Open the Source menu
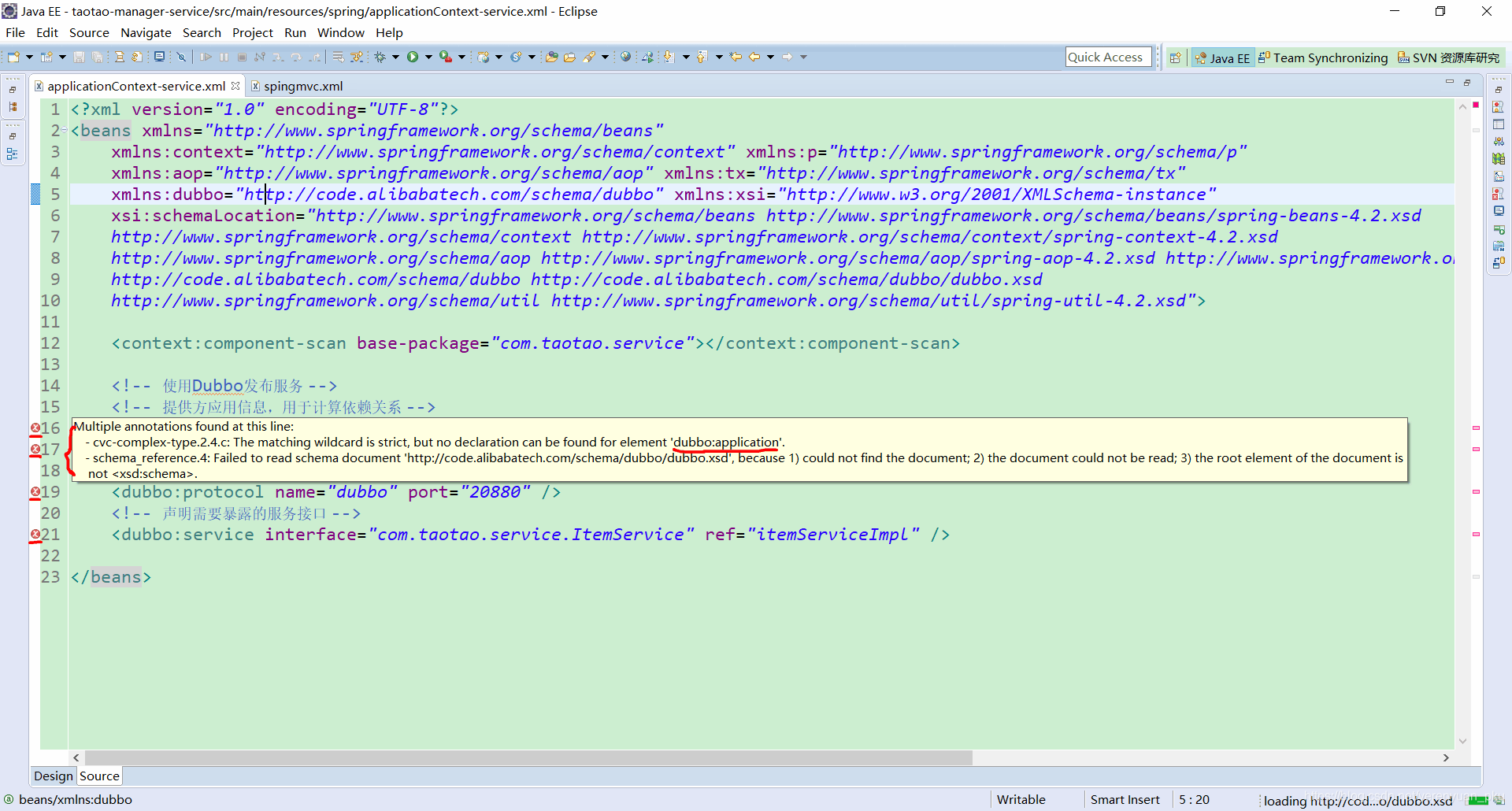1512x811 pixels. [x=89, y=32]
